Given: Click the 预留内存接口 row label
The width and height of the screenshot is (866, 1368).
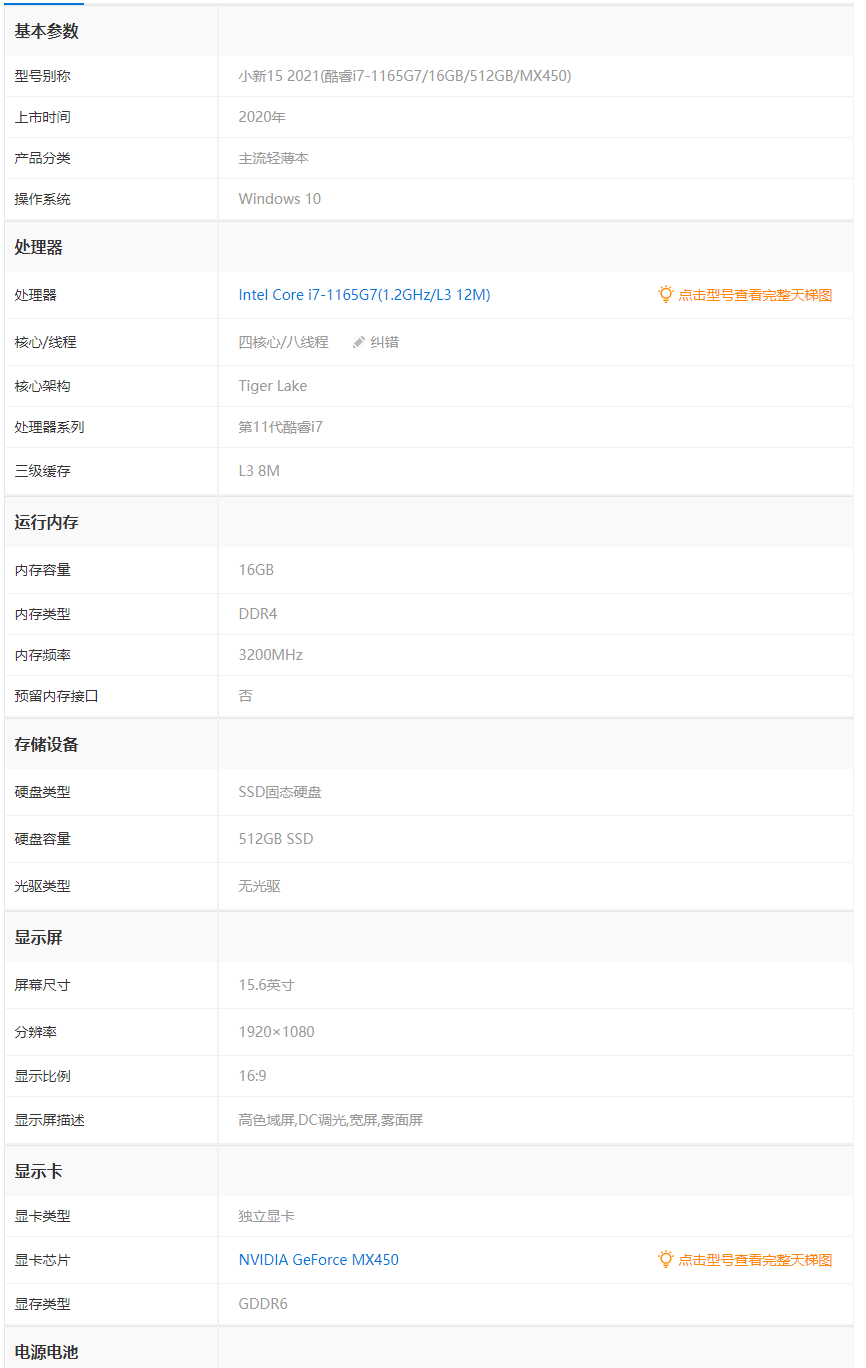Looking at the screenshot, I should pyautogui.click(x=56, y=696).
